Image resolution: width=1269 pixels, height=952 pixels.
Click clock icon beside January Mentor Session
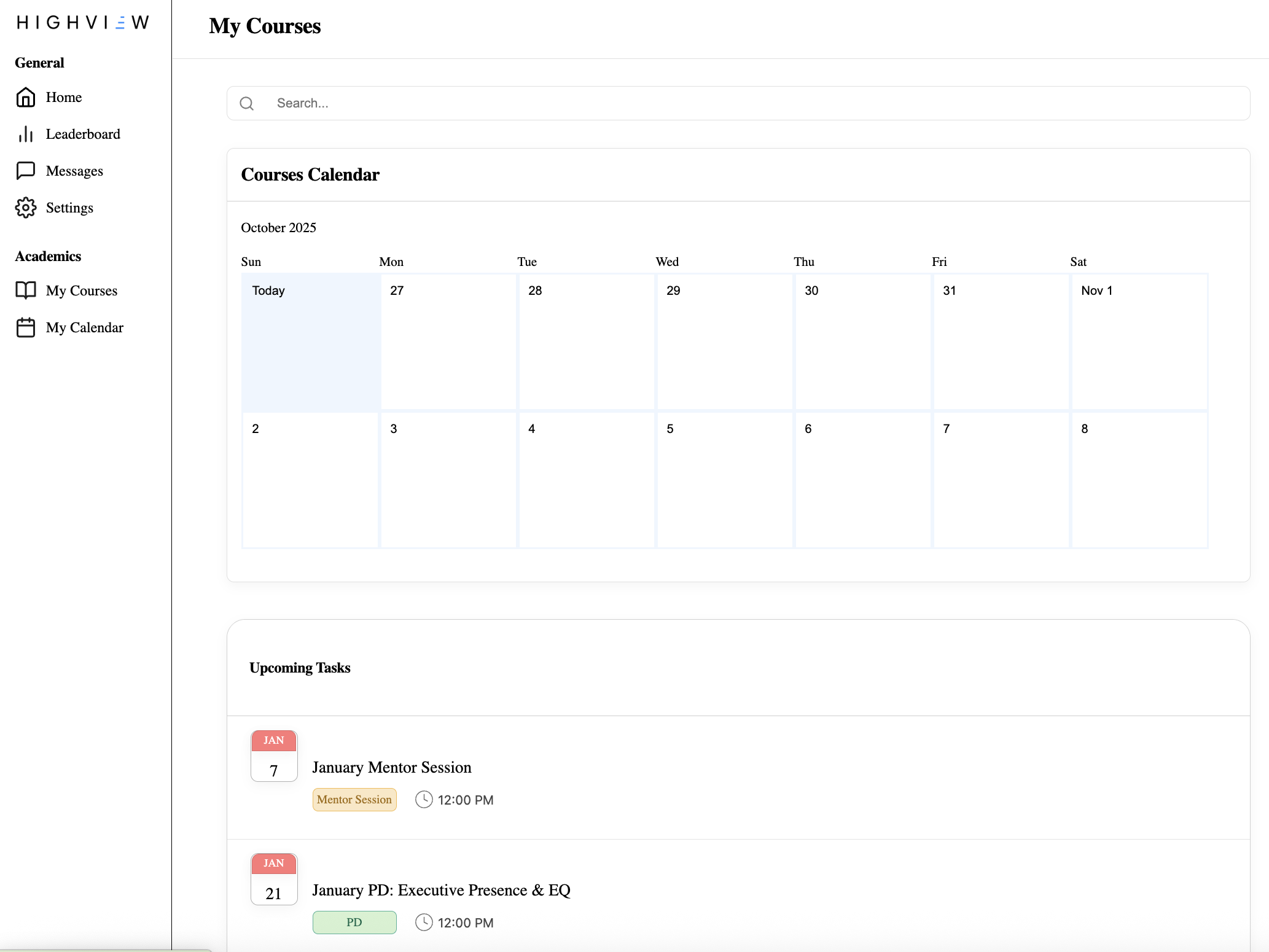(424, 800)
